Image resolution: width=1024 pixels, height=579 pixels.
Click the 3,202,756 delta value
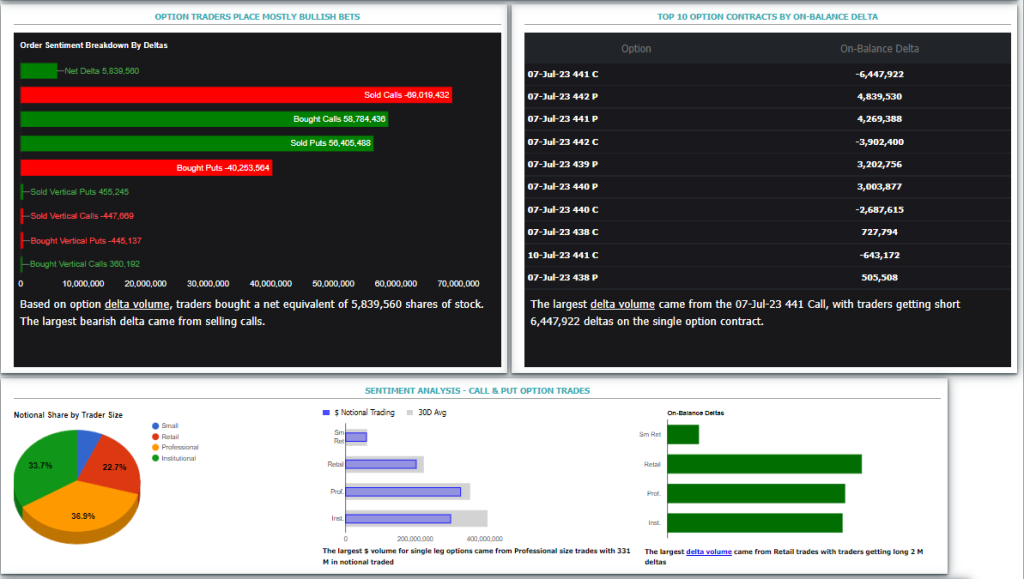[x=879, y=164]
